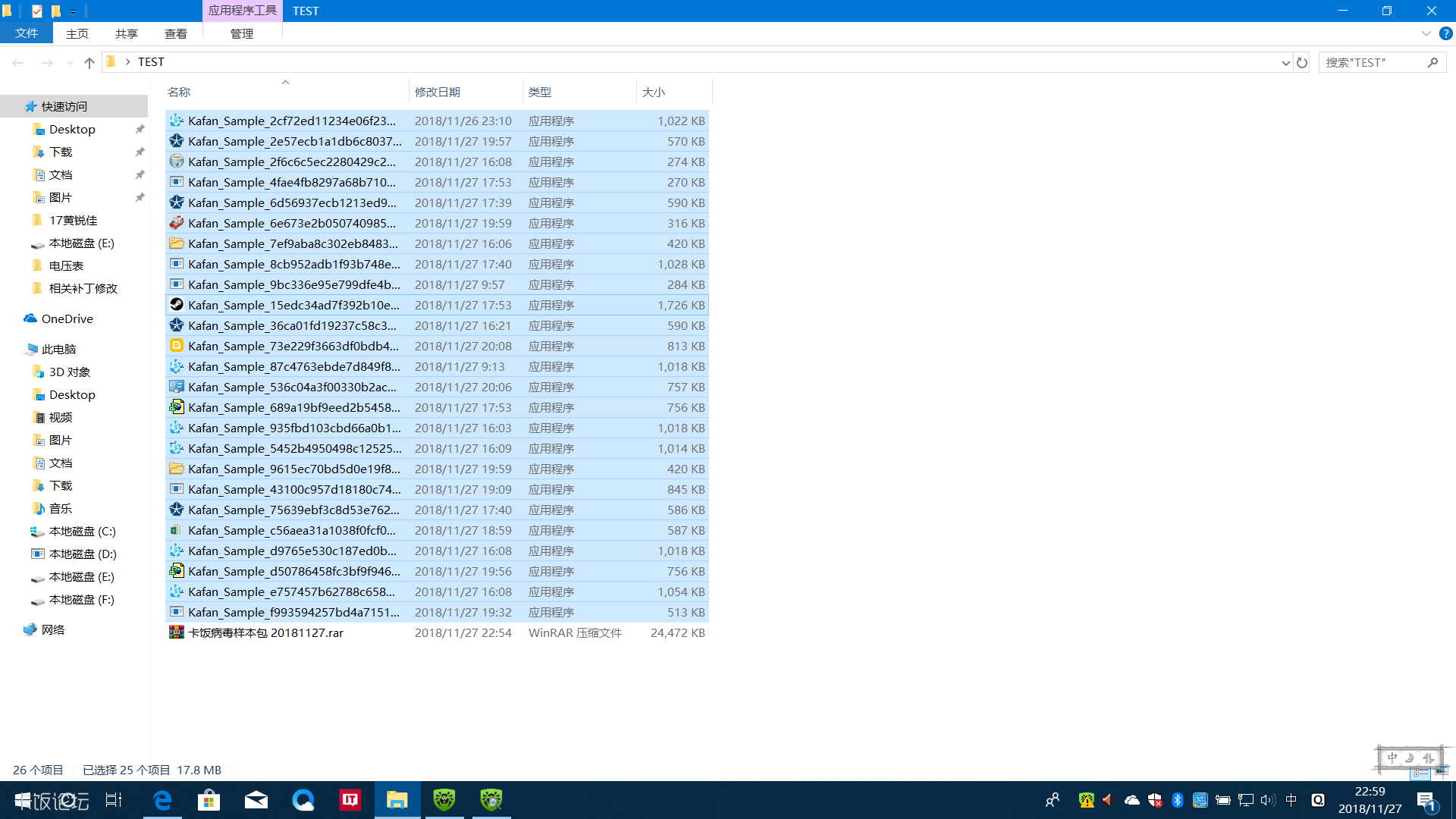
Task: Sort by 大小 column header
Action: pos(674,92)
